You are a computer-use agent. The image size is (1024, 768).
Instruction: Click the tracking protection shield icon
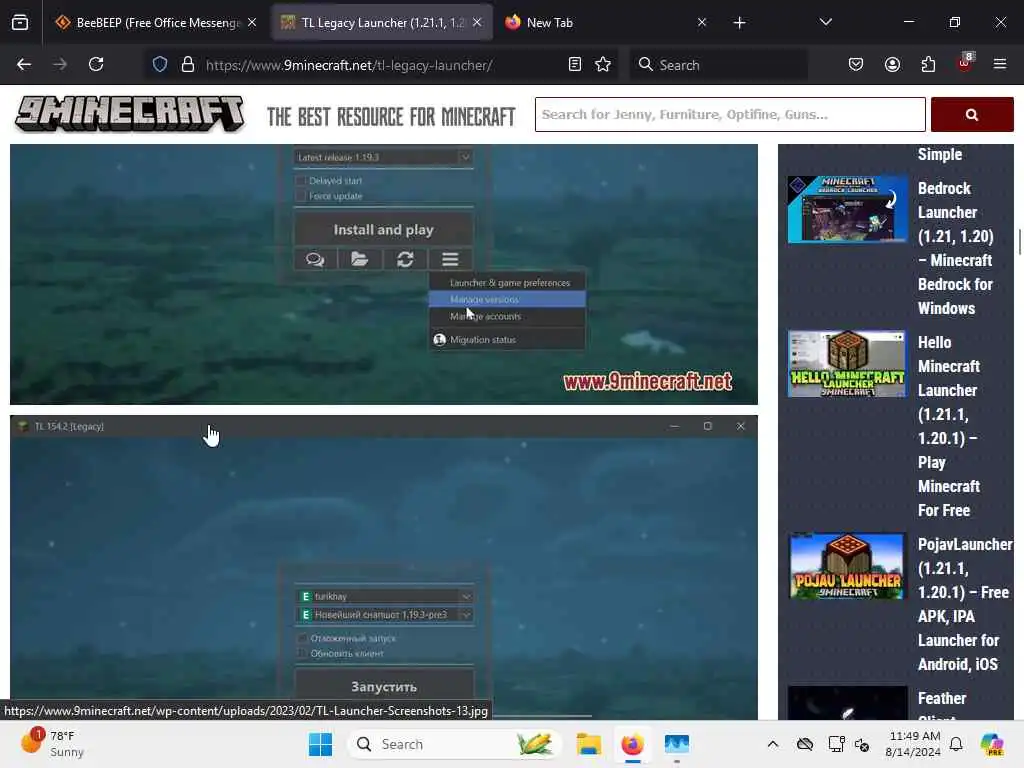[160, 65]
